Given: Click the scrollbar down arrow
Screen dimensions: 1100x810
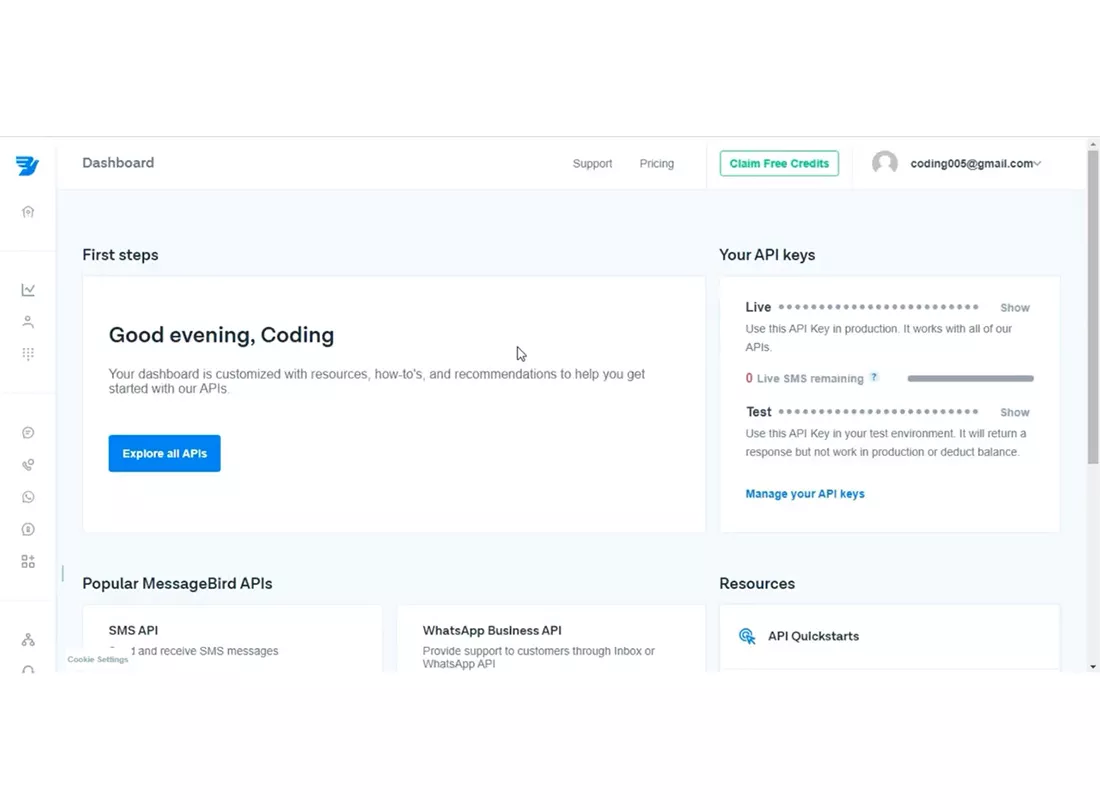Looking at the screenshot, I should pos(1093,666).
